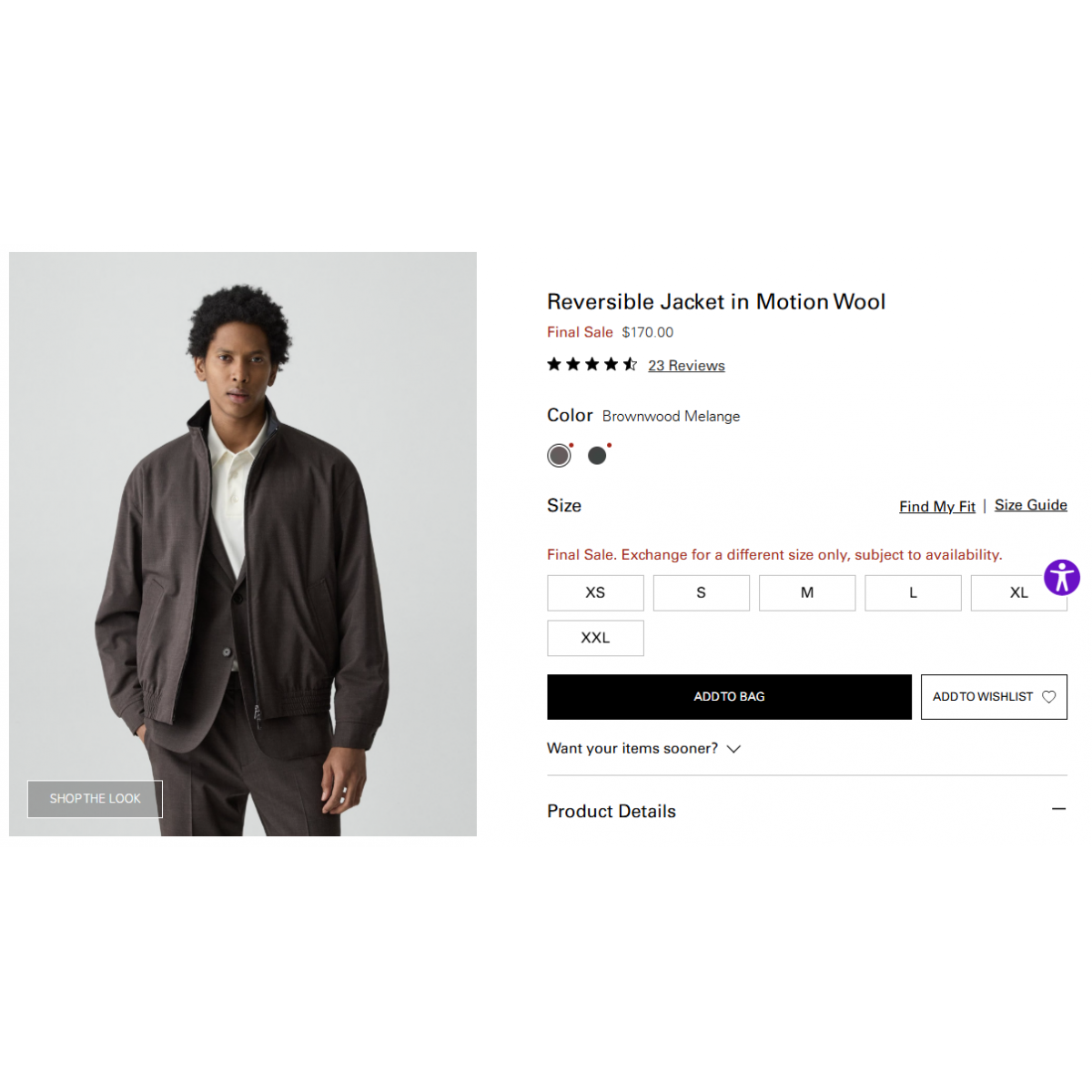Select the Brownwood Melange color swatch
This screenshot has height=1092, width=1092.
(x=559, y=455)
